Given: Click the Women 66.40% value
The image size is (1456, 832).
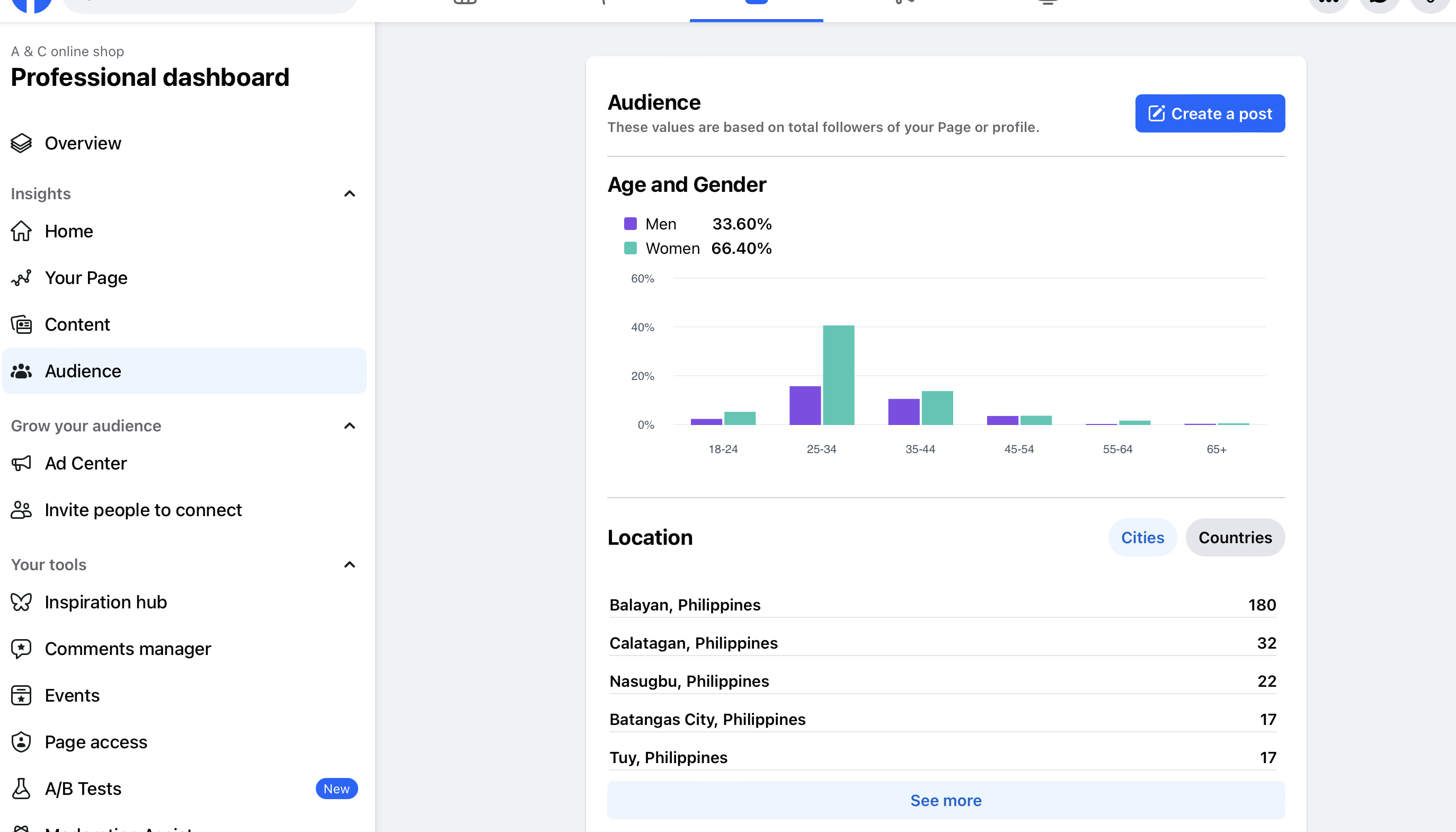Looking at the screenshot, I should [741, 249].
